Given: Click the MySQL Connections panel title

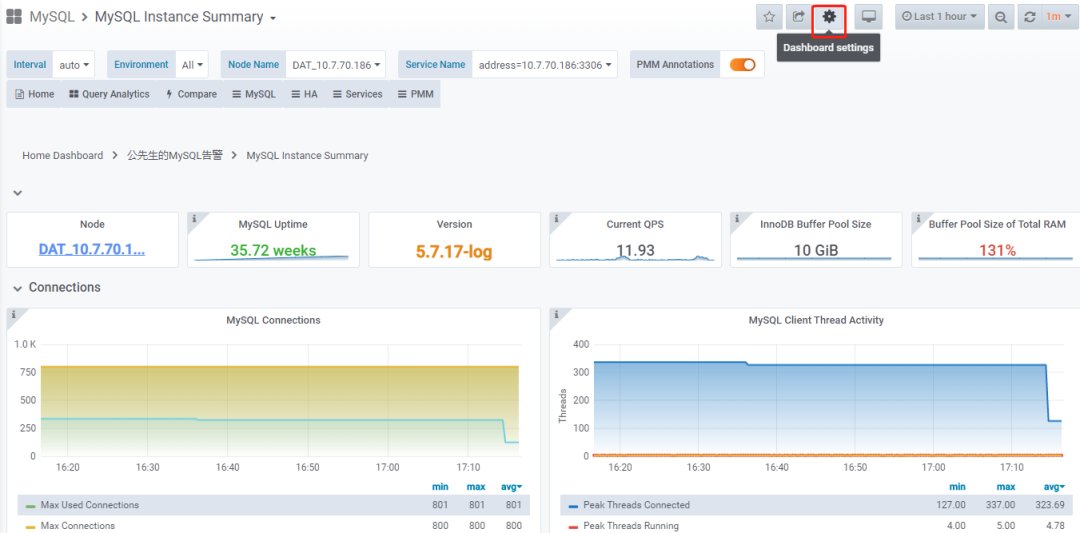Looking at the screenshot, I should [x=273, y=320].
